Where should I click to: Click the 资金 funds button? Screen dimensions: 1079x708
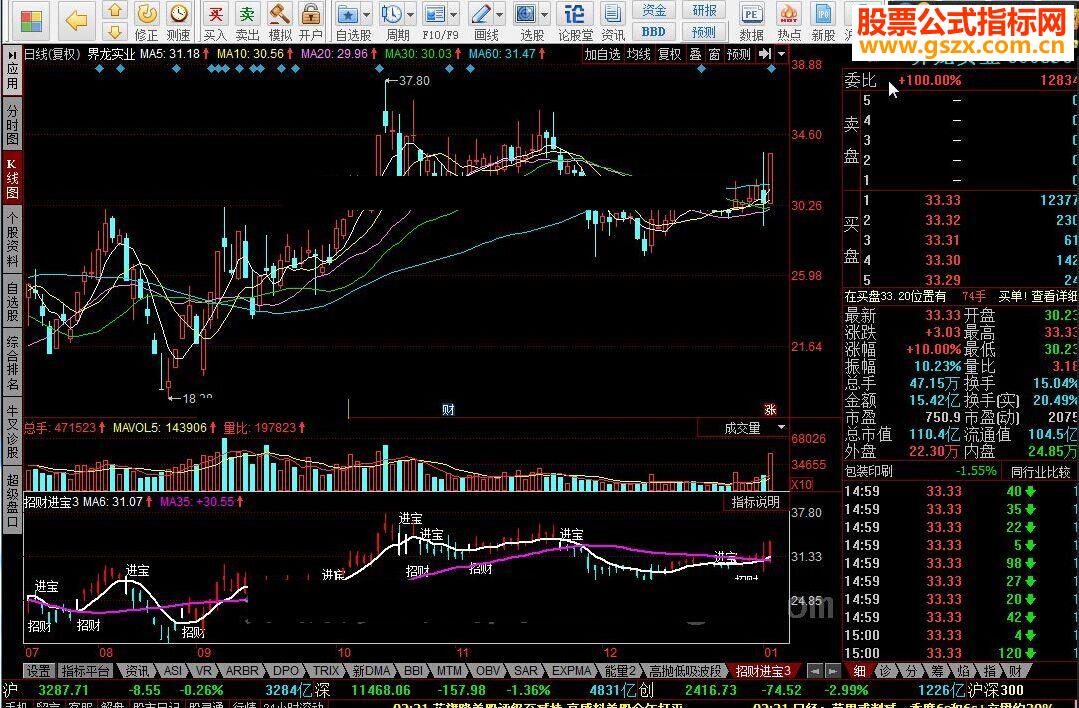654,10
